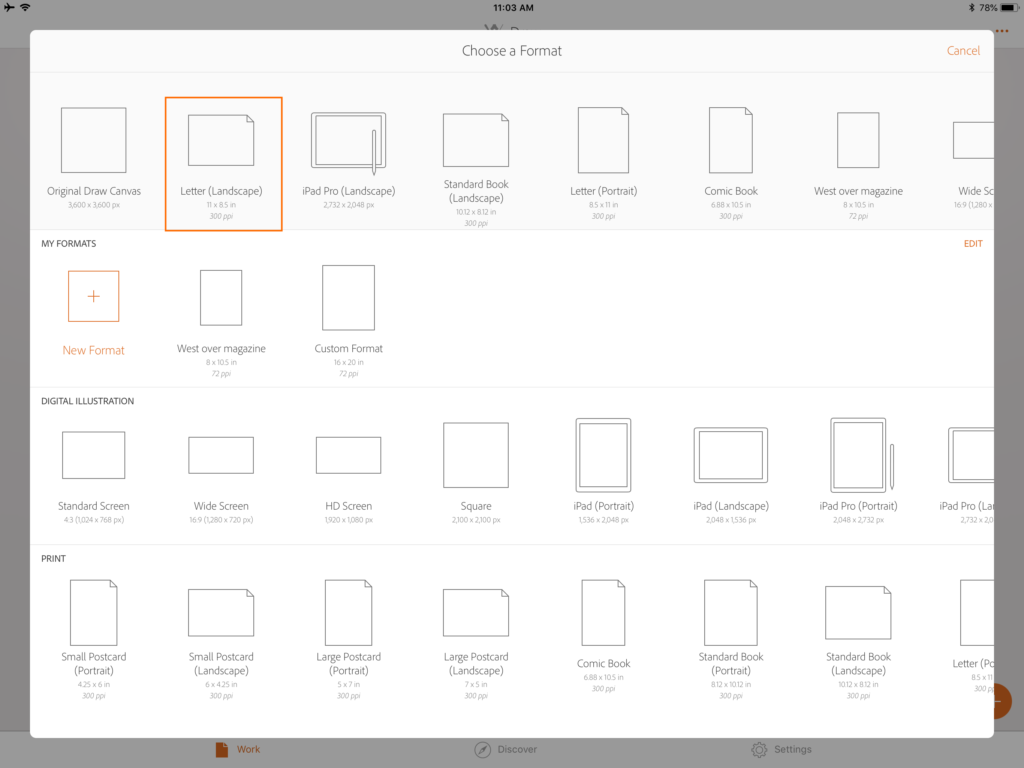This screenshot has width=1024, height=768.
Task: Tap EDIT next to My Formats
Action: click(972, 244)
